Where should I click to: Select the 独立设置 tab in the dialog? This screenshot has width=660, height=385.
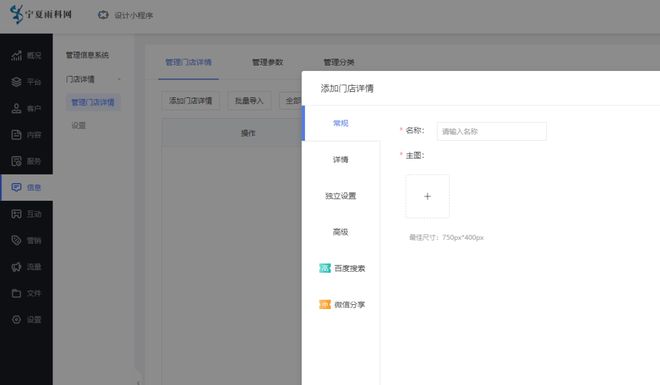coord(341,196)
